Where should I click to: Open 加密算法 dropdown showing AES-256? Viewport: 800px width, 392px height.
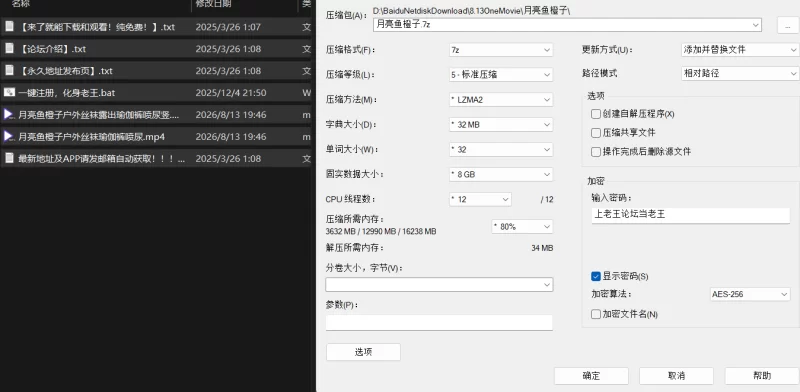pos(750,294)
